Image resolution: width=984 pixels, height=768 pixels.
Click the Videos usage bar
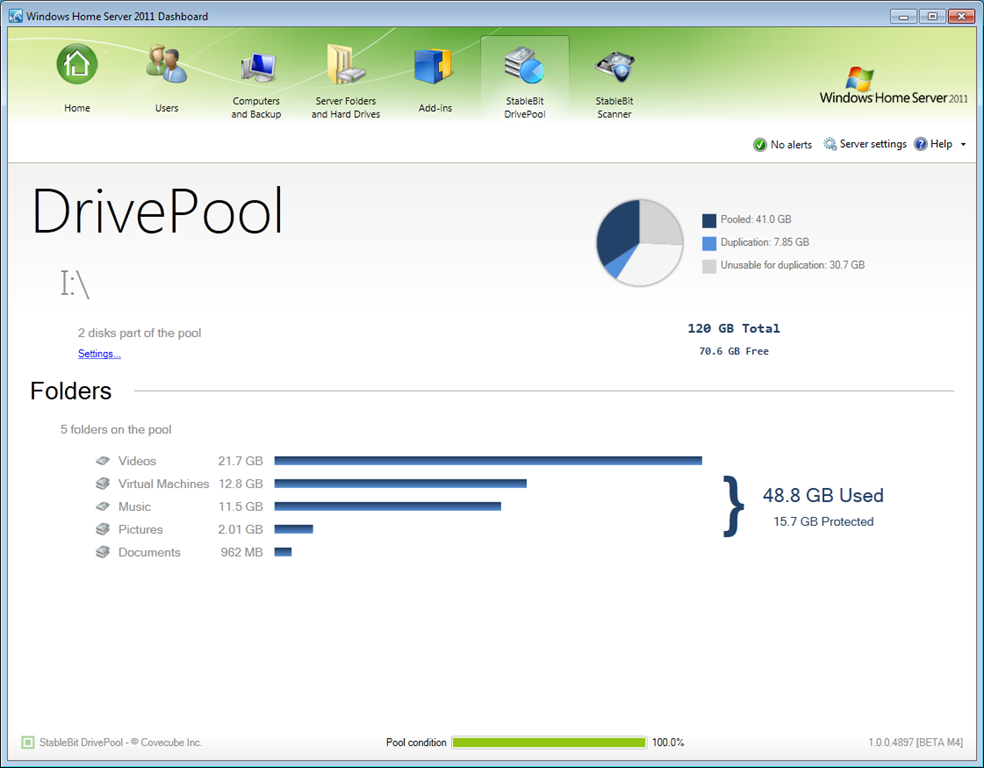(x=488, y=461)
